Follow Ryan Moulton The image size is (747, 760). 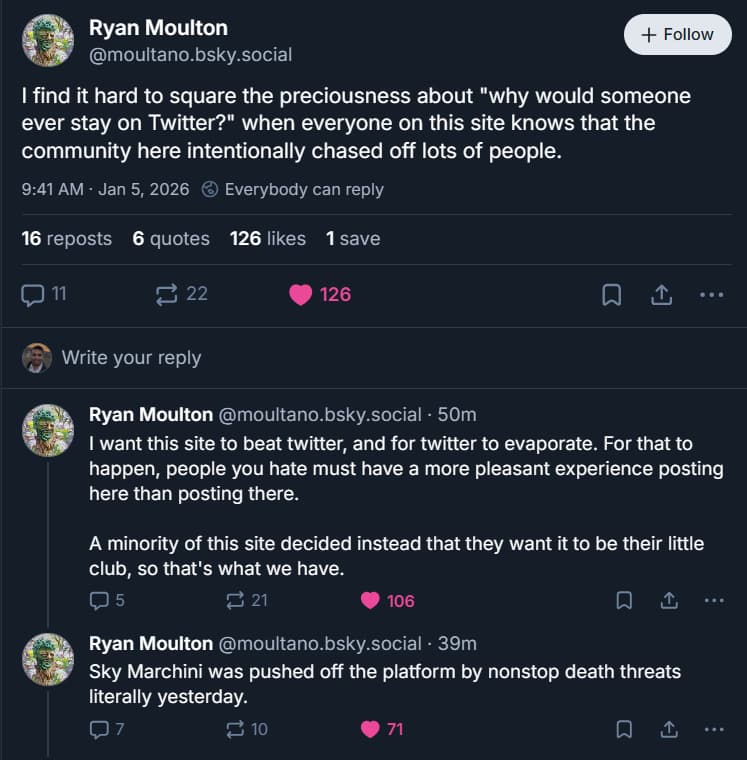coord(677,34)
